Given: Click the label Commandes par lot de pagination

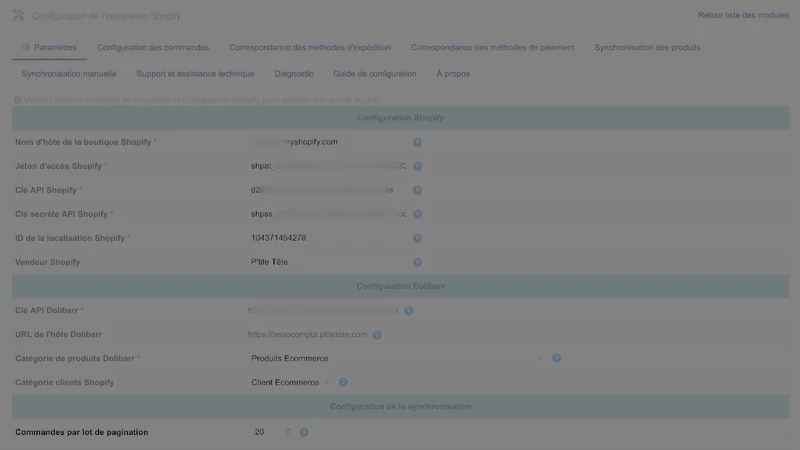Looking at the screenshot, I should coord(82,432).
